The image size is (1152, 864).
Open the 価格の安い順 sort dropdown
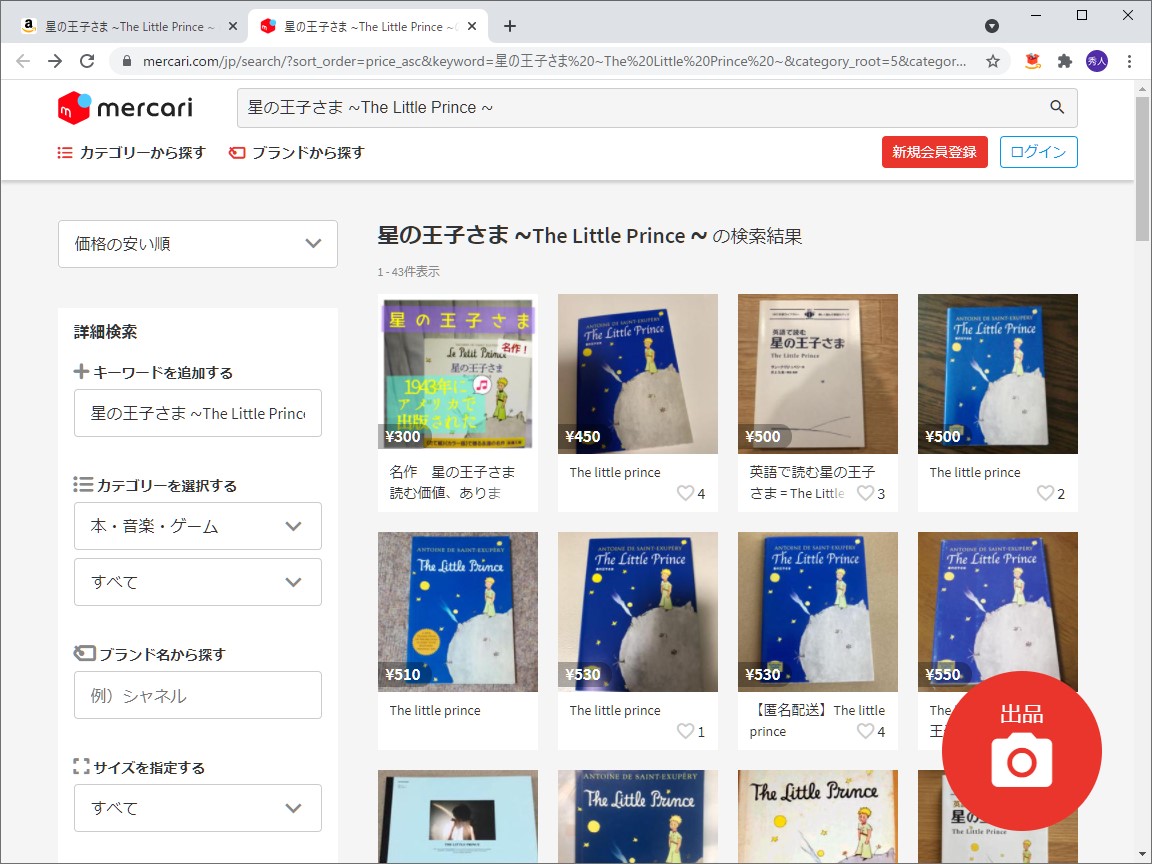click(197, 244)
